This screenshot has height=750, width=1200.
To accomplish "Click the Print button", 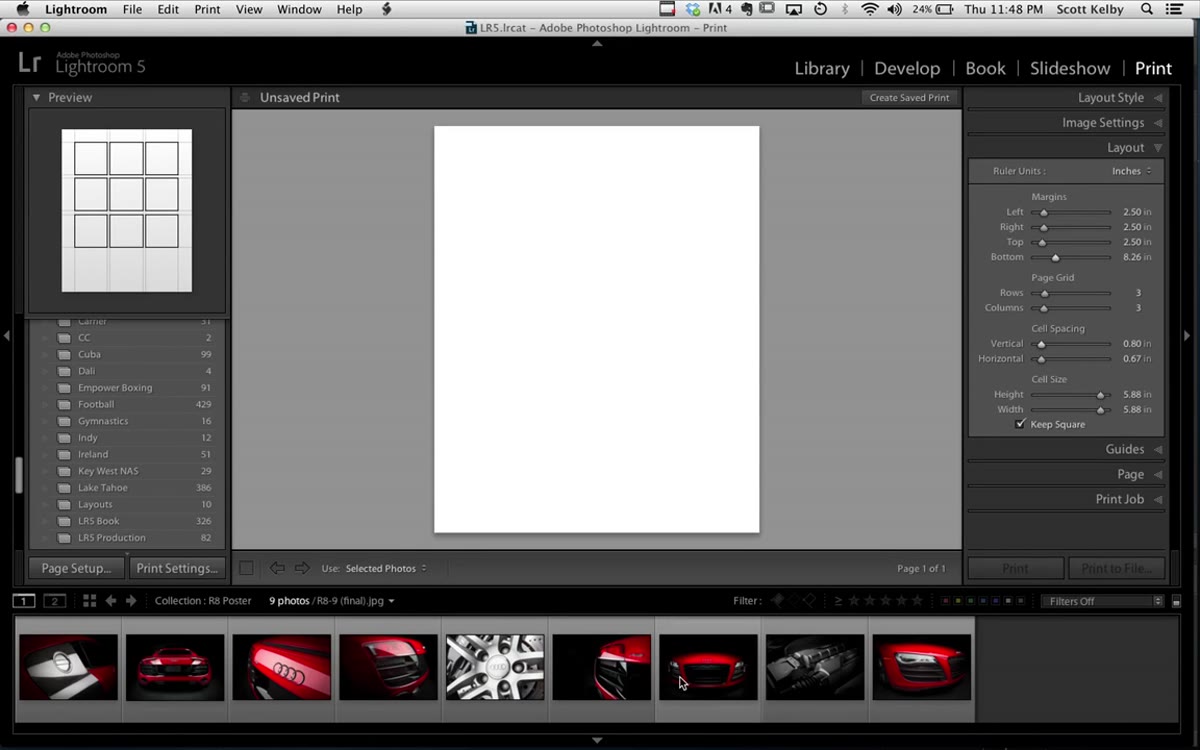I will 1015,568.
